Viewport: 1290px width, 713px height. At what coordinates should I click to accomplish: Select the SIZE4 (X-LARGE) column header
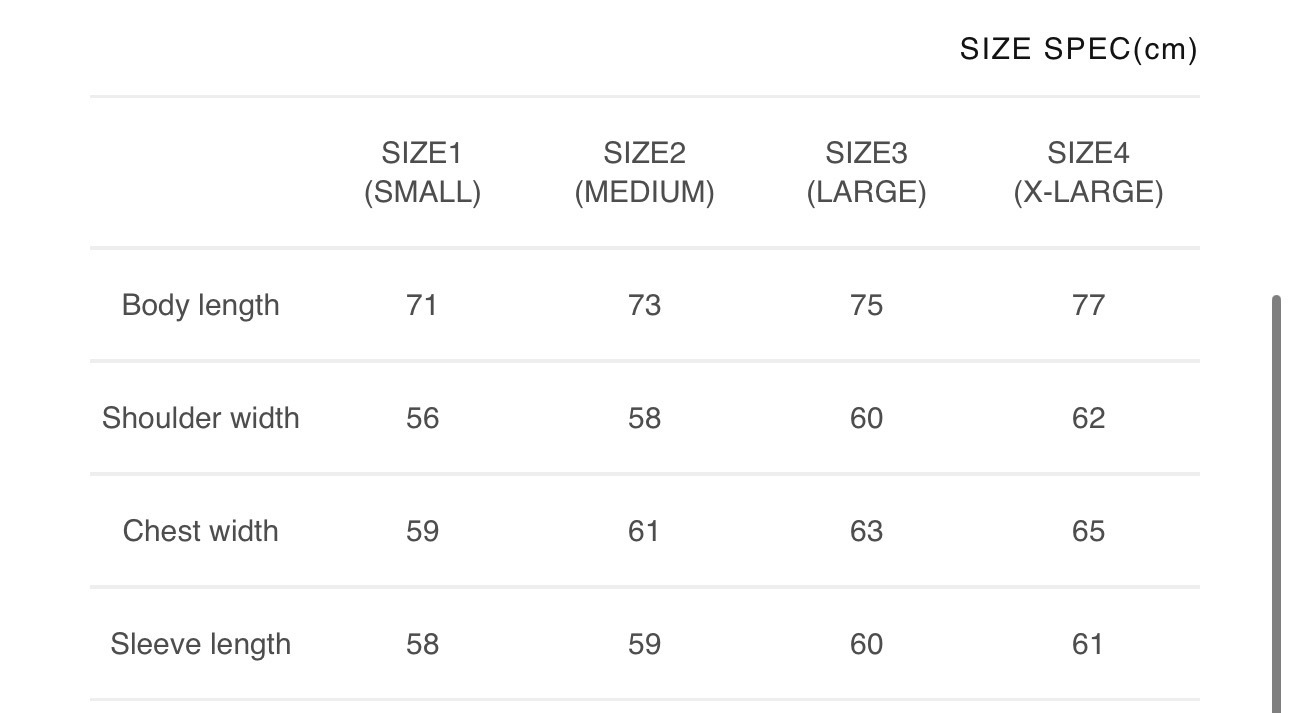coord(1088,173)
